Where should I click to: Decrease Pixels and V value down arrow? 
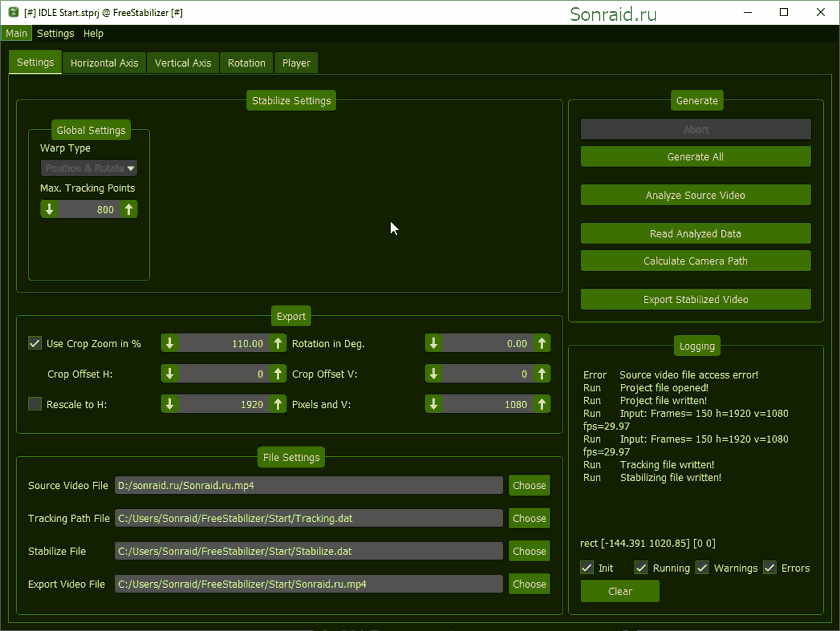tap(434, 404)
